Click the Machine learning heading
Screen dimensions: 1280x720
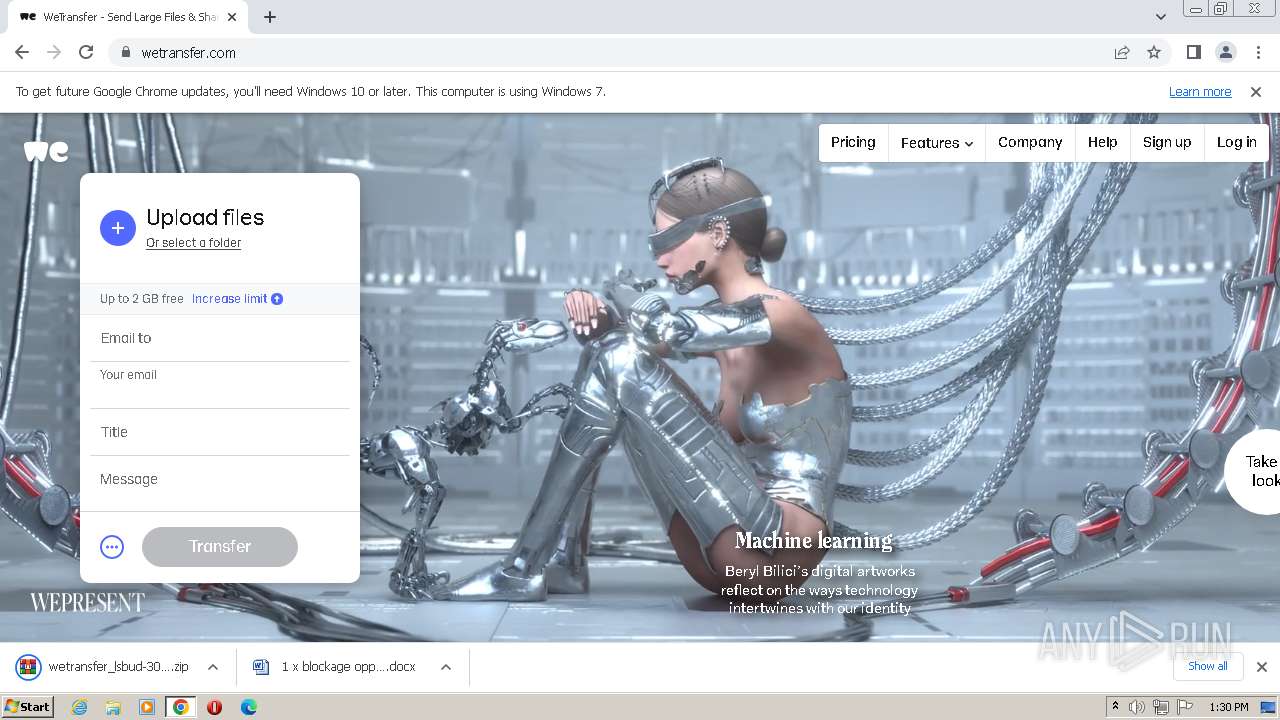pos(813,541)
